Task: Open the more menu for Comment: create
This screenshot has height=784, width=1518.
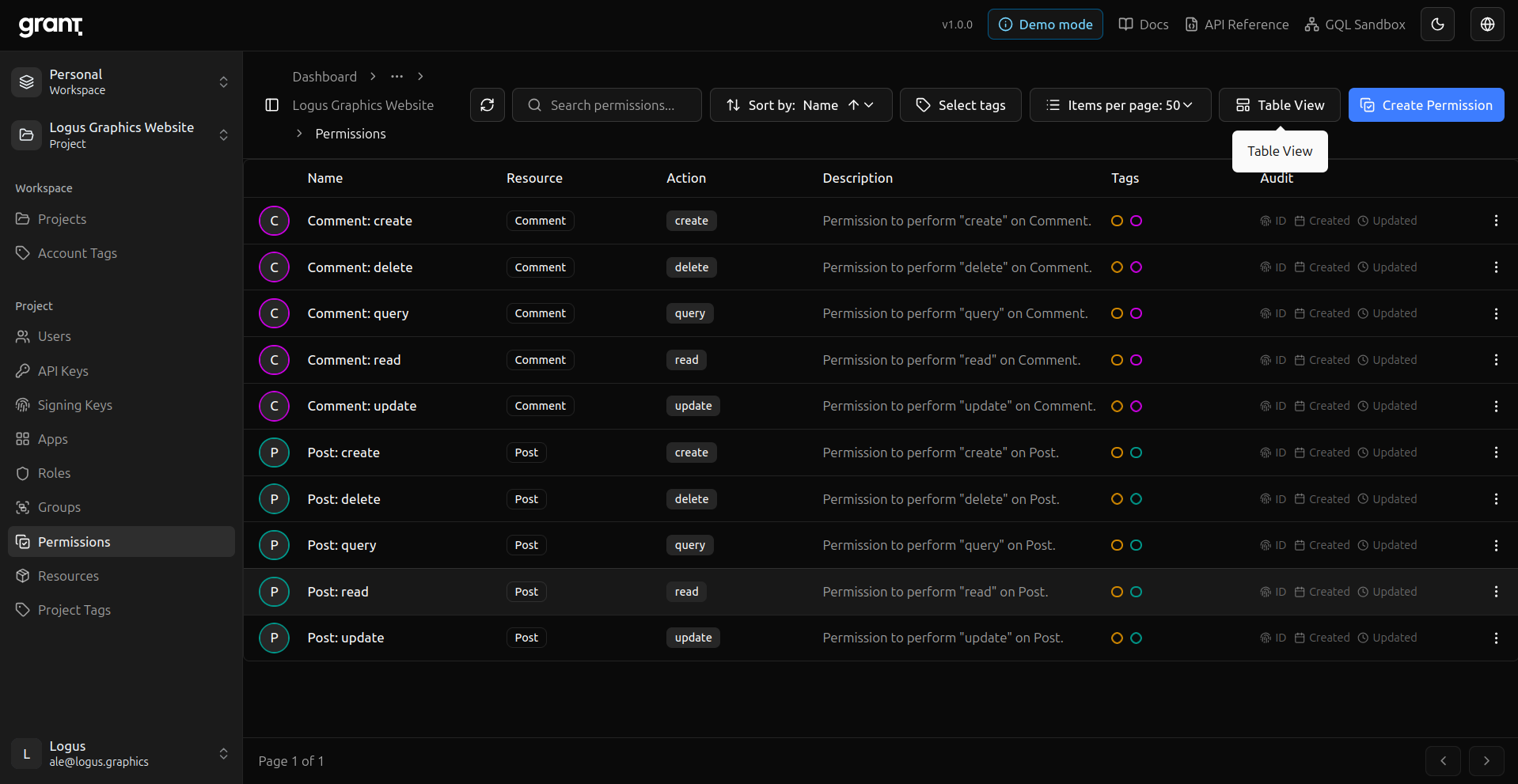Action: coord(1496,221)
